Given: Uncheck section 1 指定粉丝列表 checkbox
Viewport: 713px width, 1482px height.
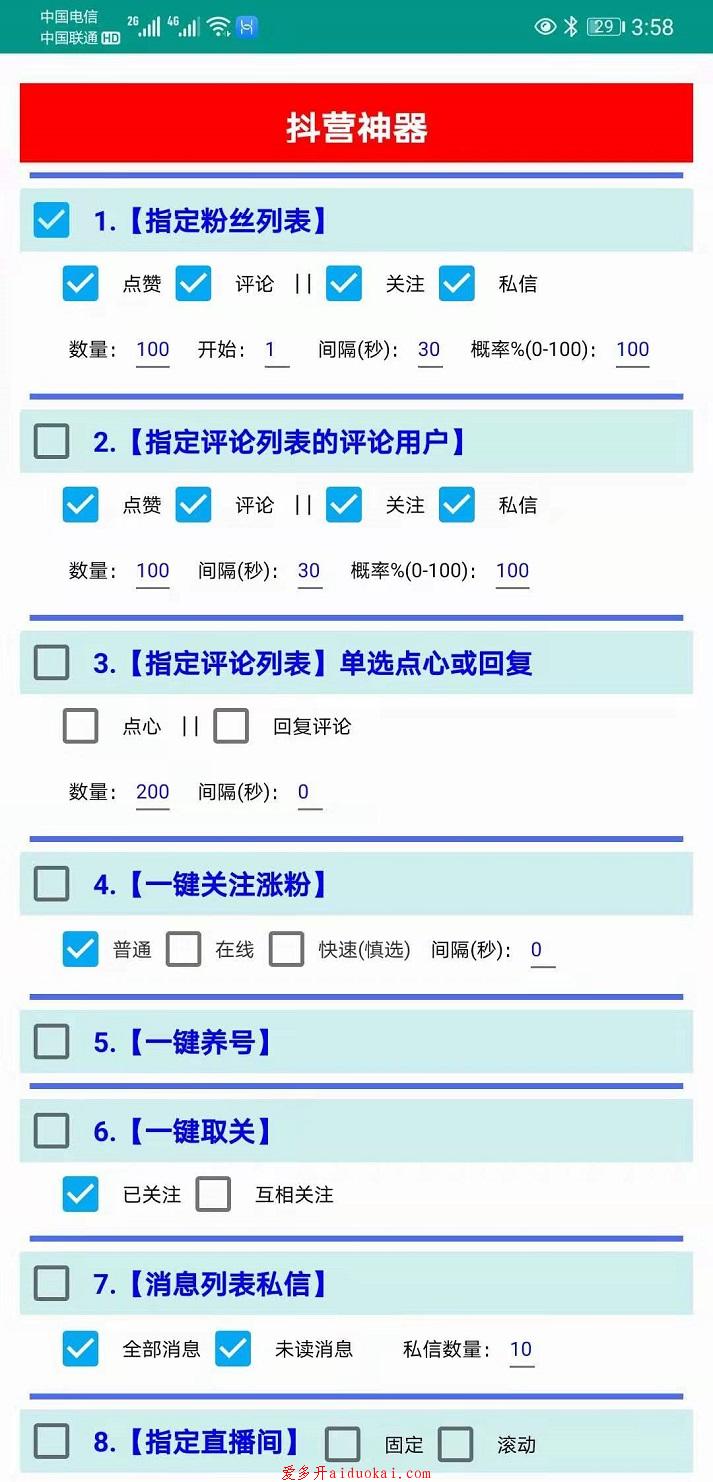Looking at the screenshot, I should (x=52, y=220).
